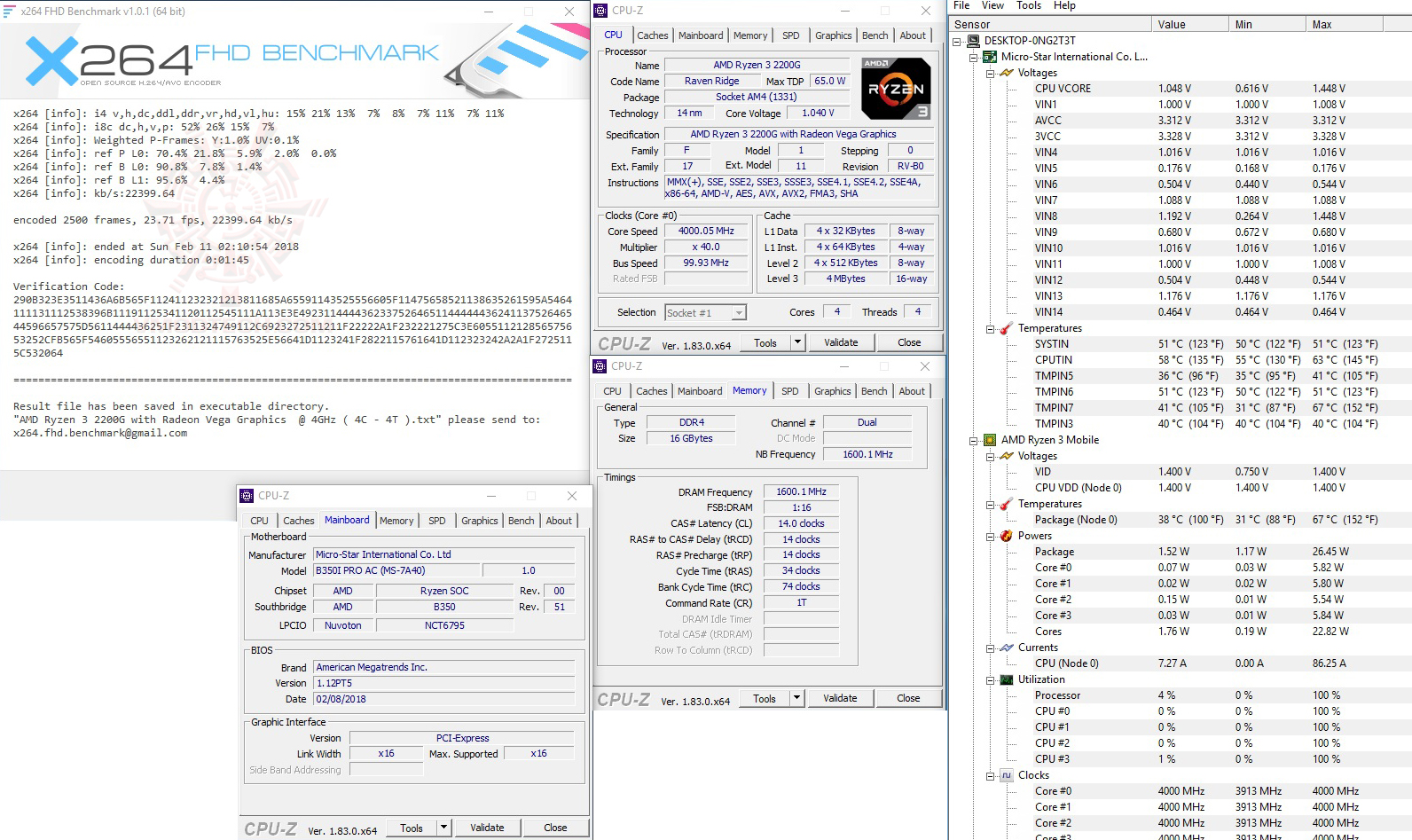Click the motherboard icon beside Micro-Star International

point(990,57)
